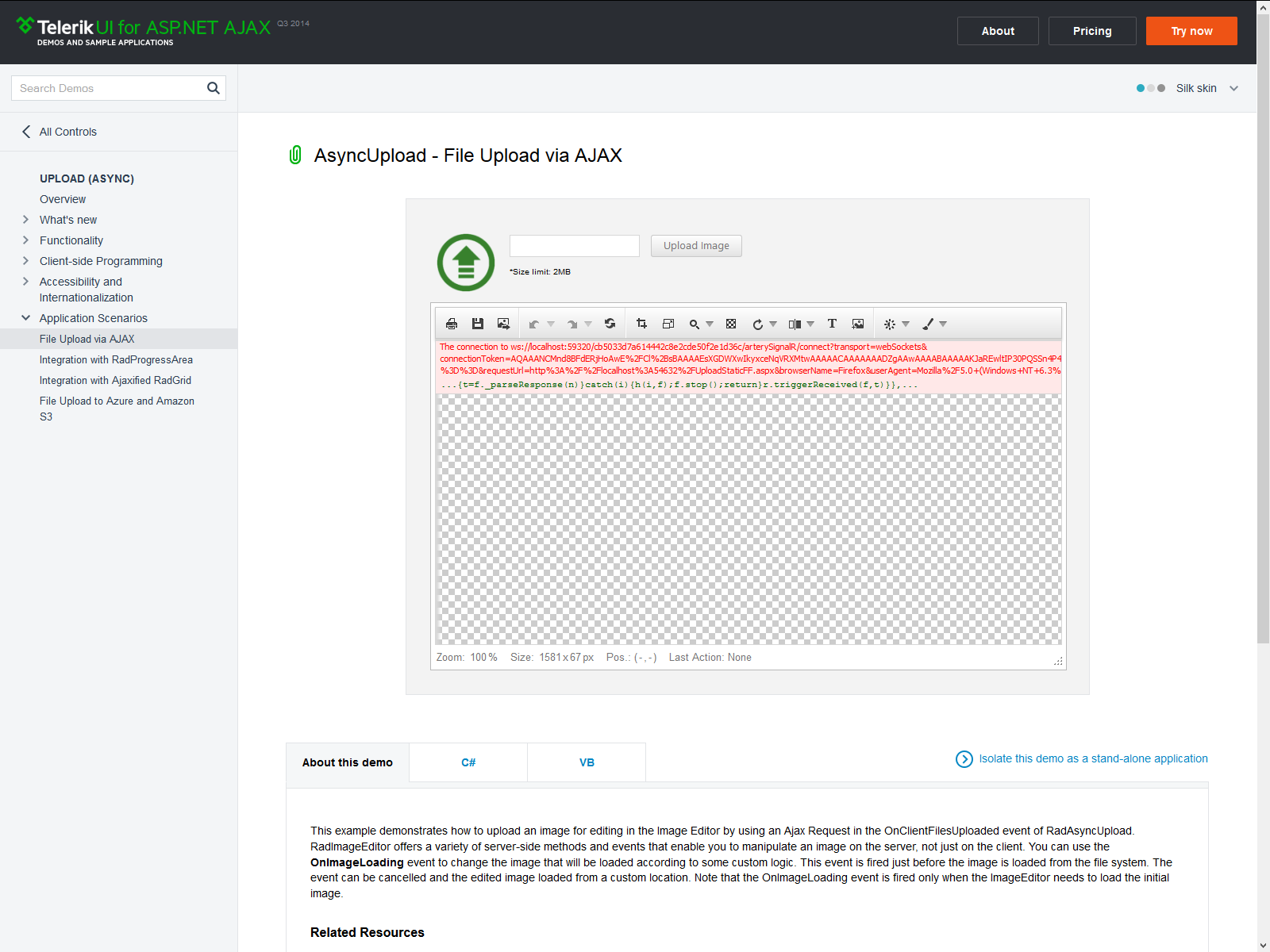Click the transparent image canvas
The width and height of the screenshot is (1270, 952).
click(x=749, y=519)
